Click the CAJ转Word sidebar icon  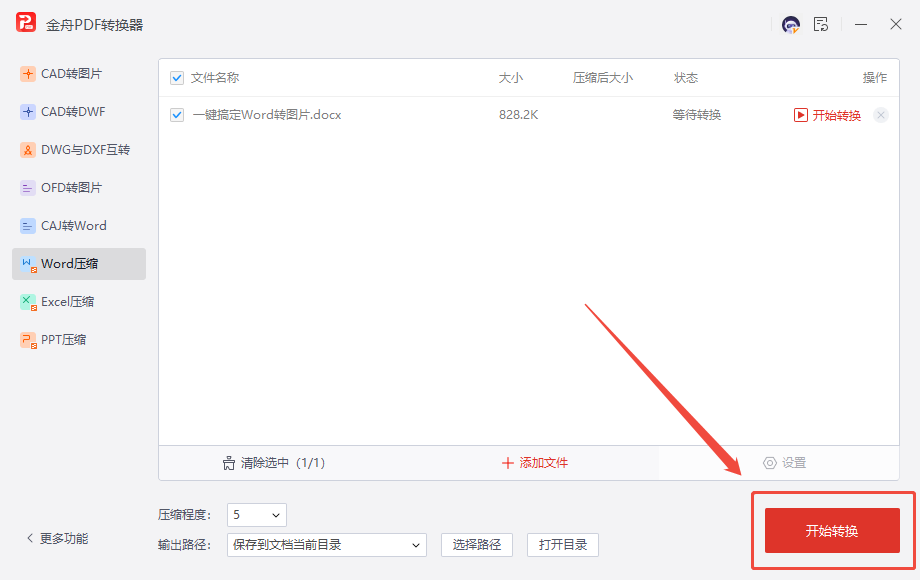click(28, 226)
